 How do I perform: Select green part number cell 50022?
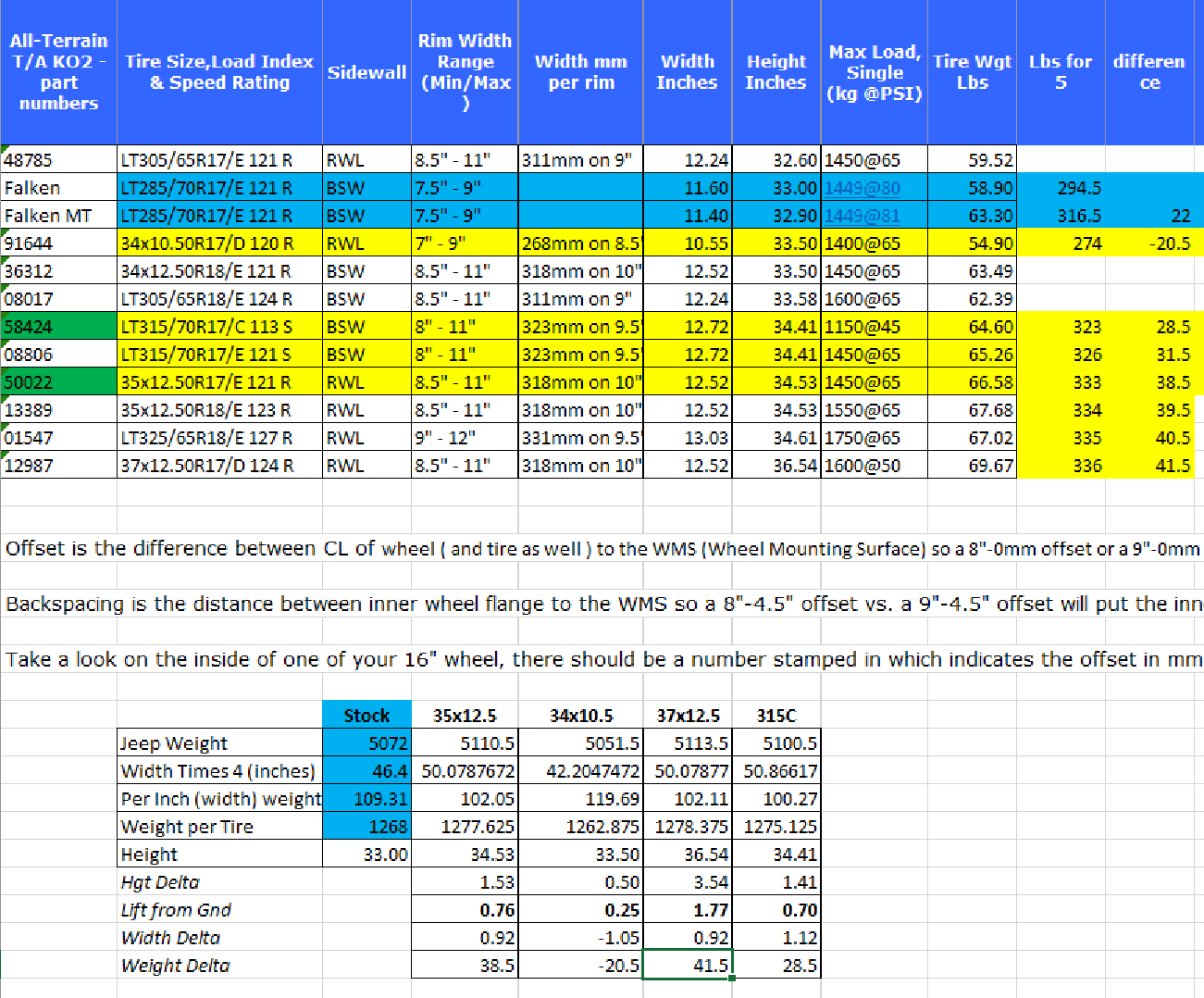[59, 382]
